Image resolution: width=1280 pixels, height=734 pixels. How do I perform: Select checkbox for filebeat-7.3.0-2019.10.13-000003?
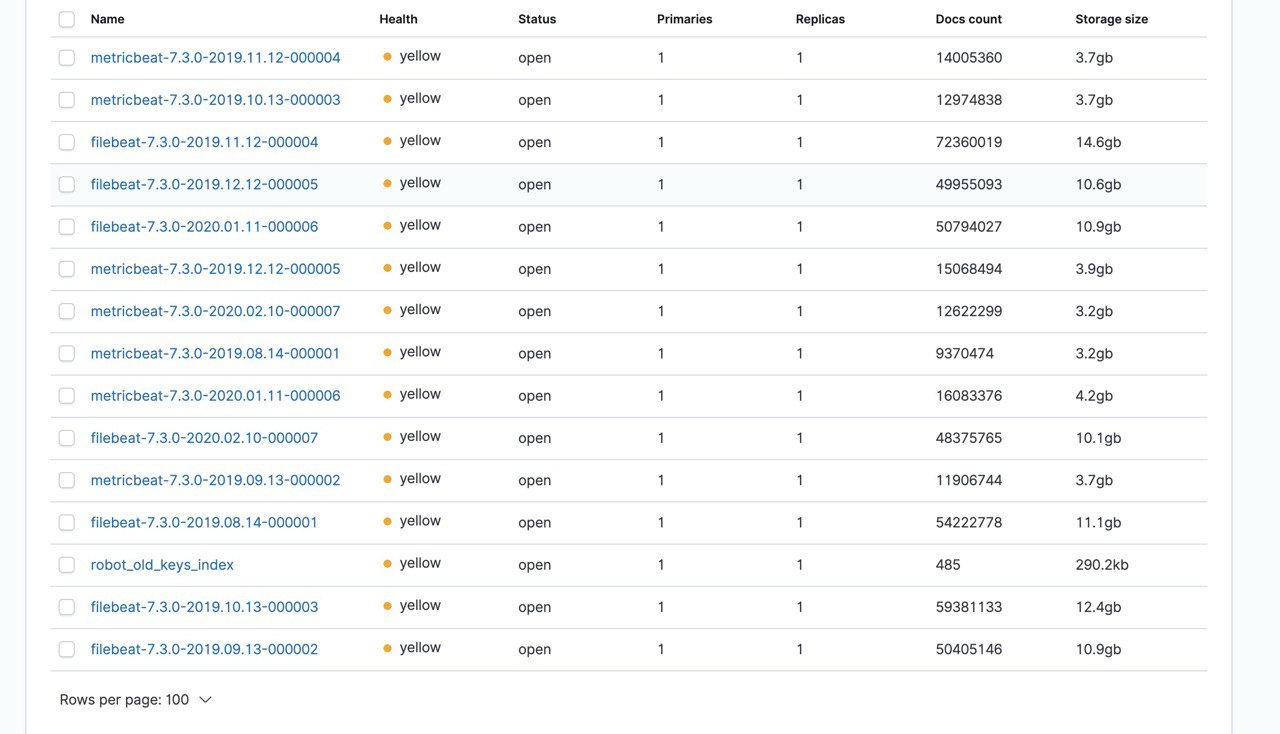click(67, 607)
